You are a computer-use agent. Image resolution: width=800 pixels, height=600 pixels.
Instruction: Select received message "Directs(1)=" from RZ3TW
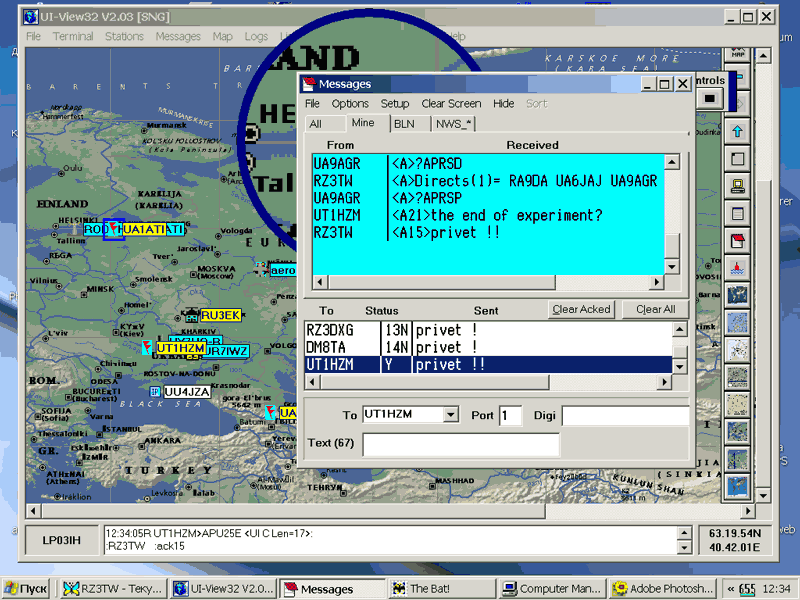click(488, 181)
